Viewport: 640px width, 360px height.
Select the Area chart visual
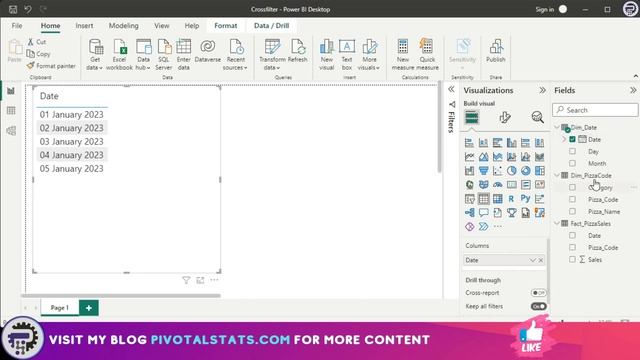point(483,157)
